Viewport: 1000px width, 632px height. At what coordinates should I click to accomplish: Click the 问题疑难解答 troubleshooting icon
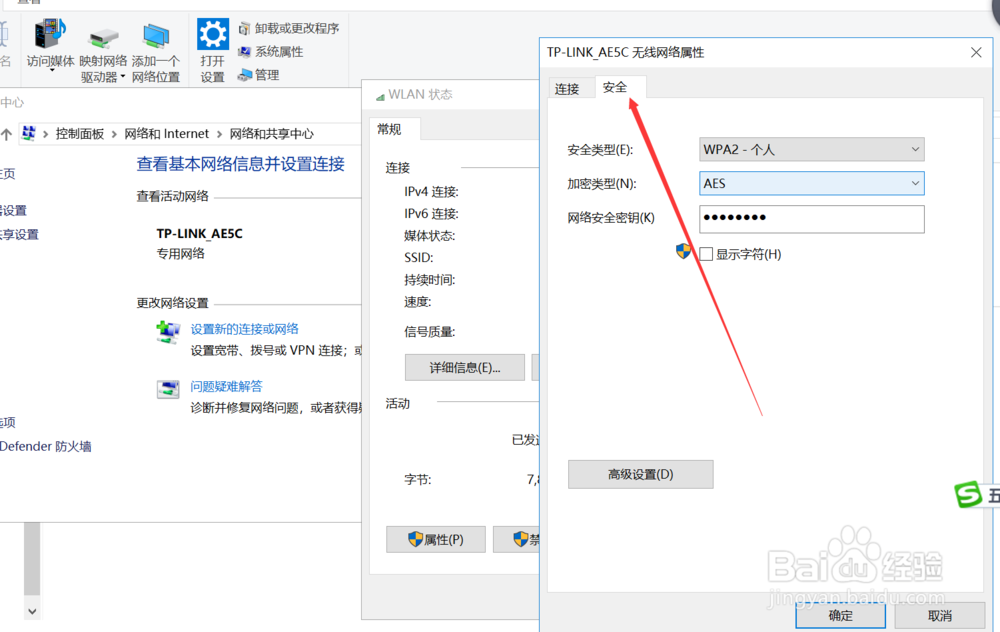tap(168, 388)
